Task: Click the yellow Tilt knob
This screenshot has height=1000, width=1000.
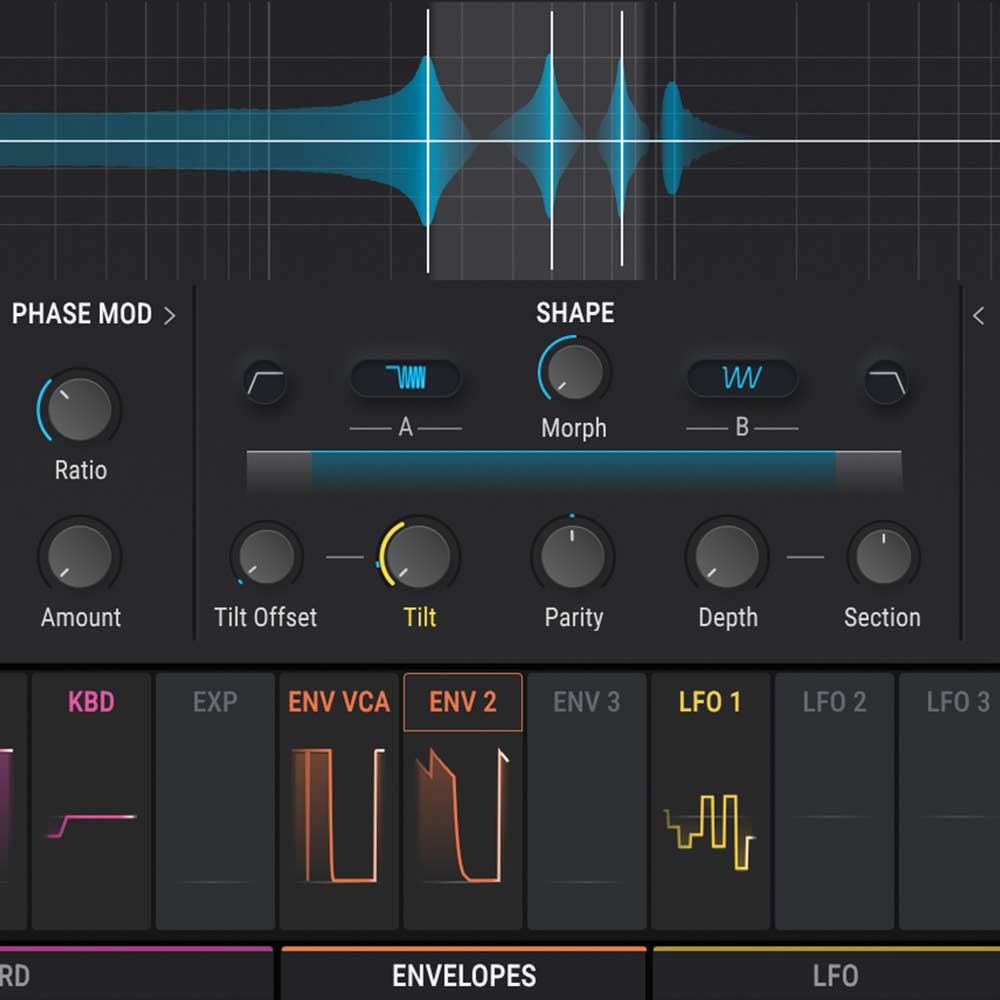Action: tap(419, 555)
